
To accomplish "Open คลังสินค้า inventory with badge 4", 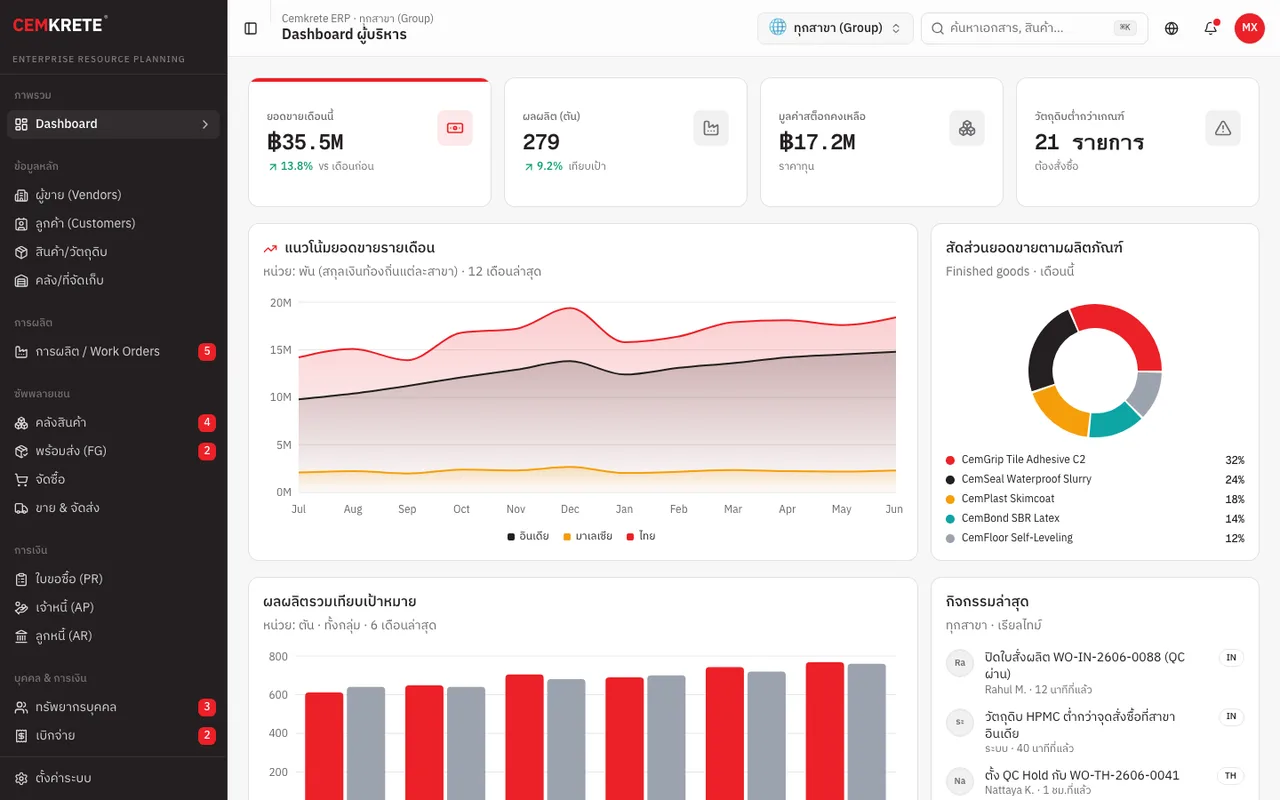I will [114, 422].
